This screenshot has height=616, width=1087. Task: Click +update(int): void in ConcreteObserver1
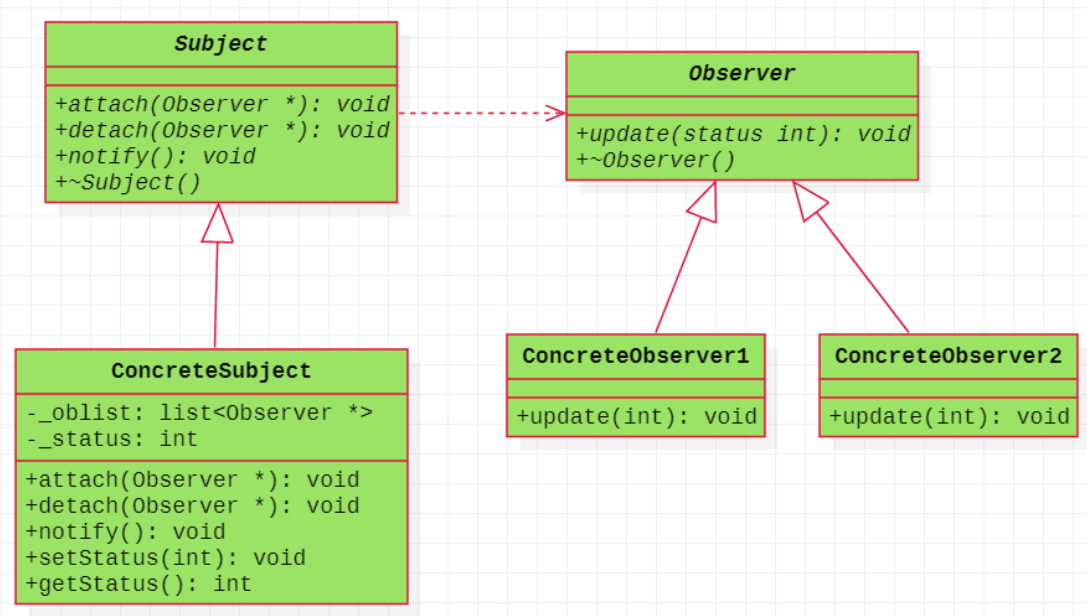[x=636, y=416]
